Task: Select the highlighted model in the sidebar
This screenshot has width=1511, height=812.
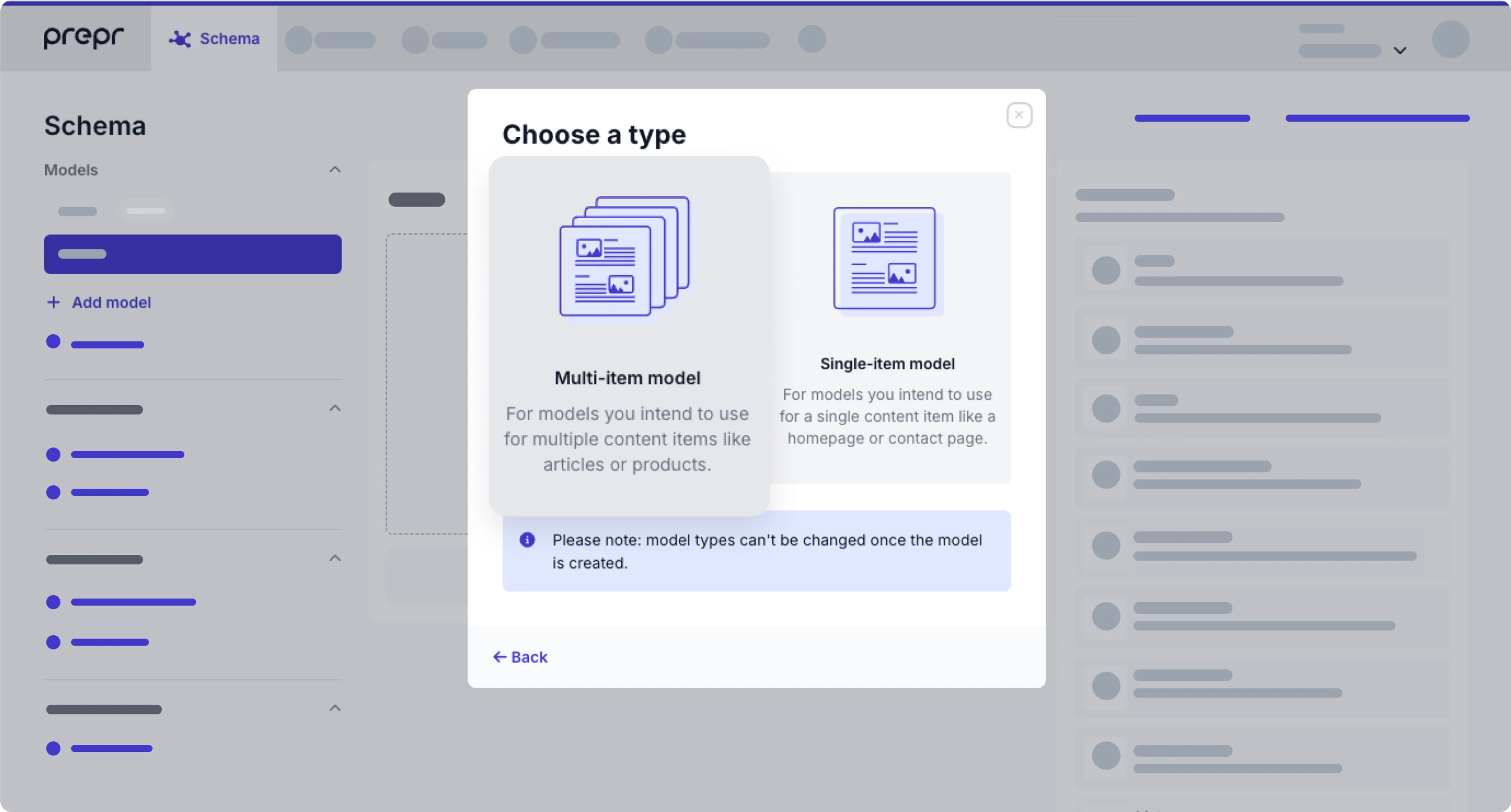Action: (x=192, y=254)
